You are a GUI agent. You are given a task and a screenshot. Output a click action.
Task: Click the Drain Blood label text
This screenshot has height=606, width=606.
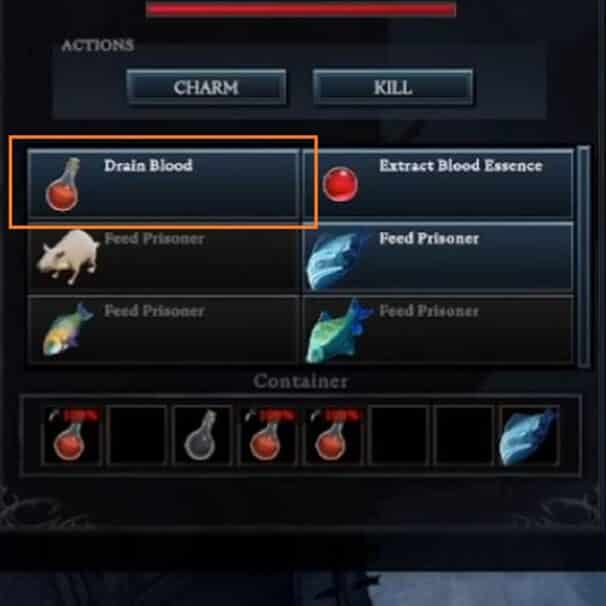point(148,165)
